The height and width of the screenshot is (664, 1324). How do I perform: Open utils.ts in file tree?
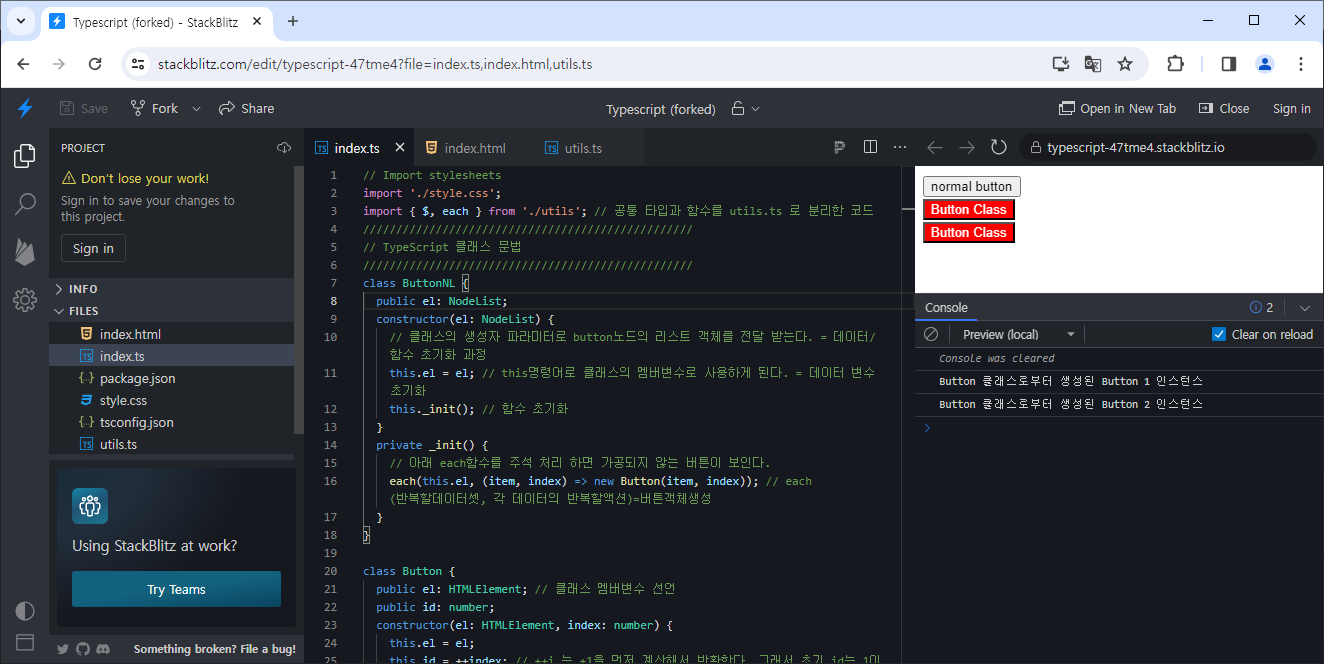coord(171,444)
